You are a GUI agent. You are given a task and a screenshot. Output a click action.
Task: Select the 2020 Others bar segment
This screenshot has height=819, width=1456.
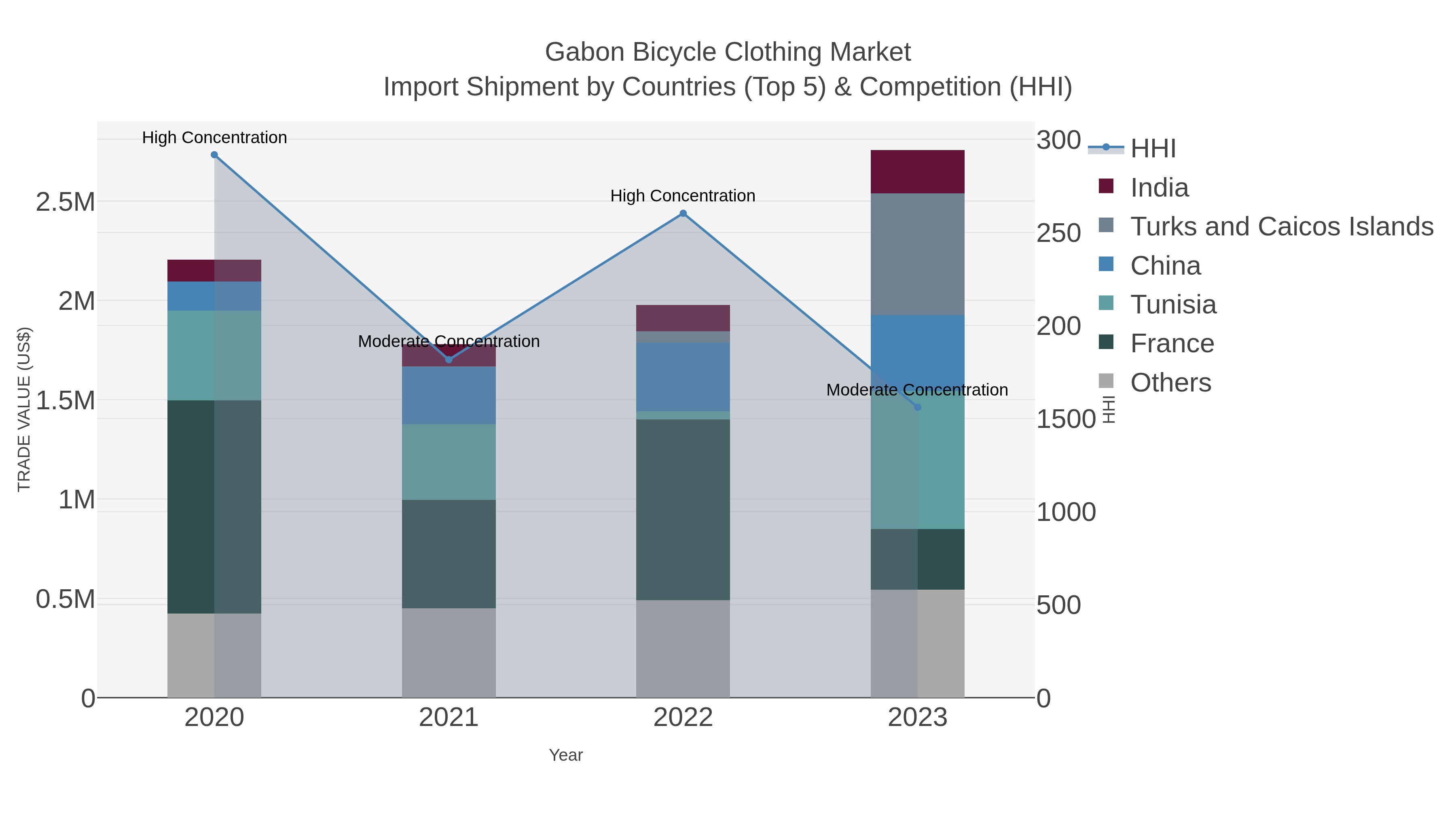point(214,656)
